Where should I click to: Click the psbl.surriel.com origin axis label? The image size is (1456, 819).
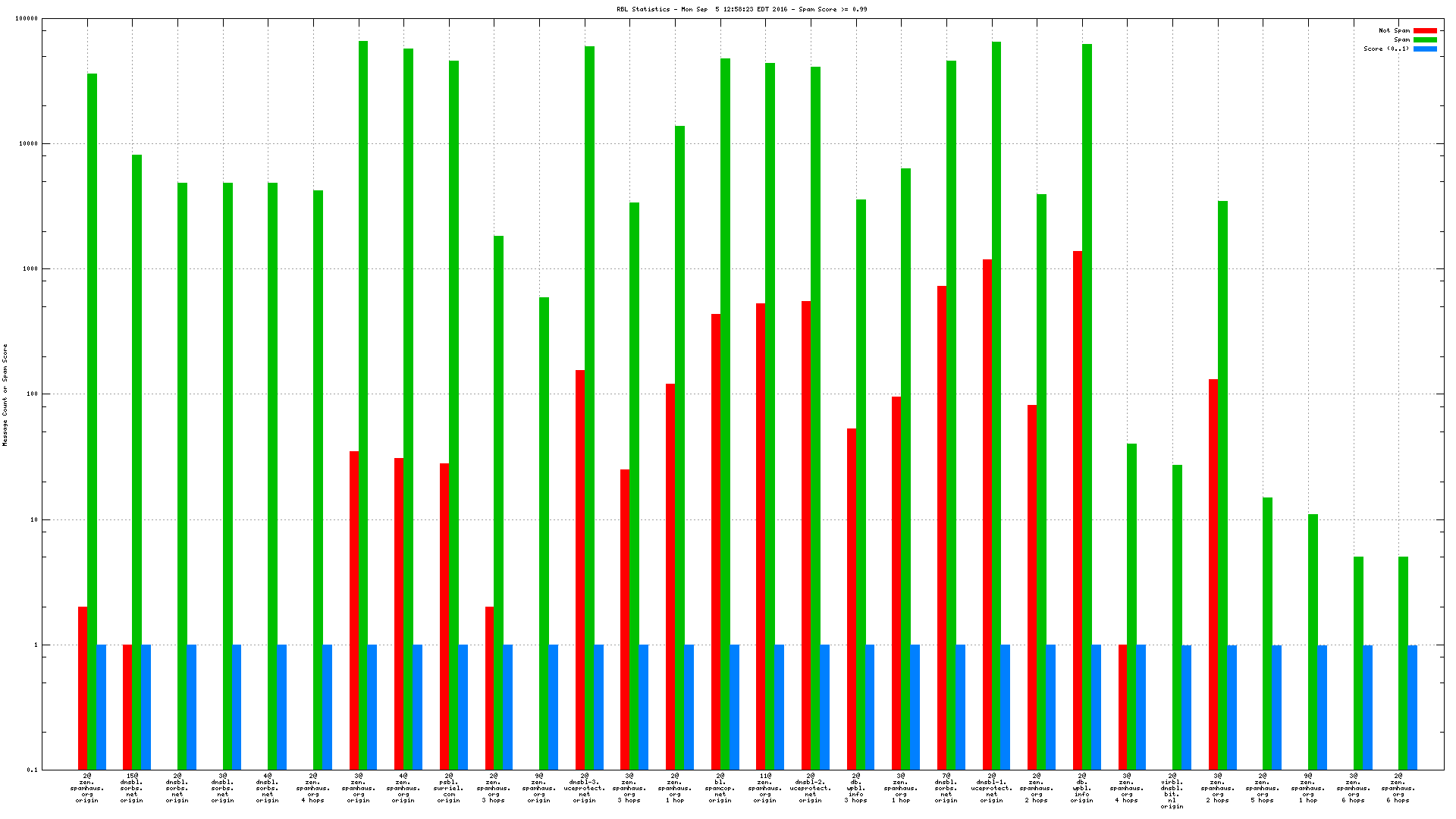[449, 788]
